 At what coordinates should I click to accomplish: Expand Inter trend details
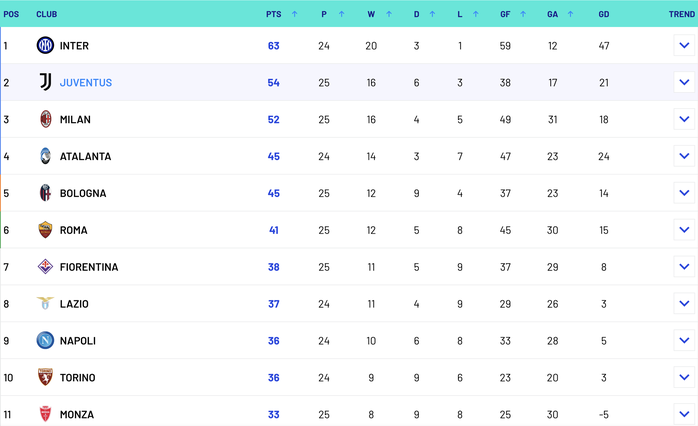point(684,45)
